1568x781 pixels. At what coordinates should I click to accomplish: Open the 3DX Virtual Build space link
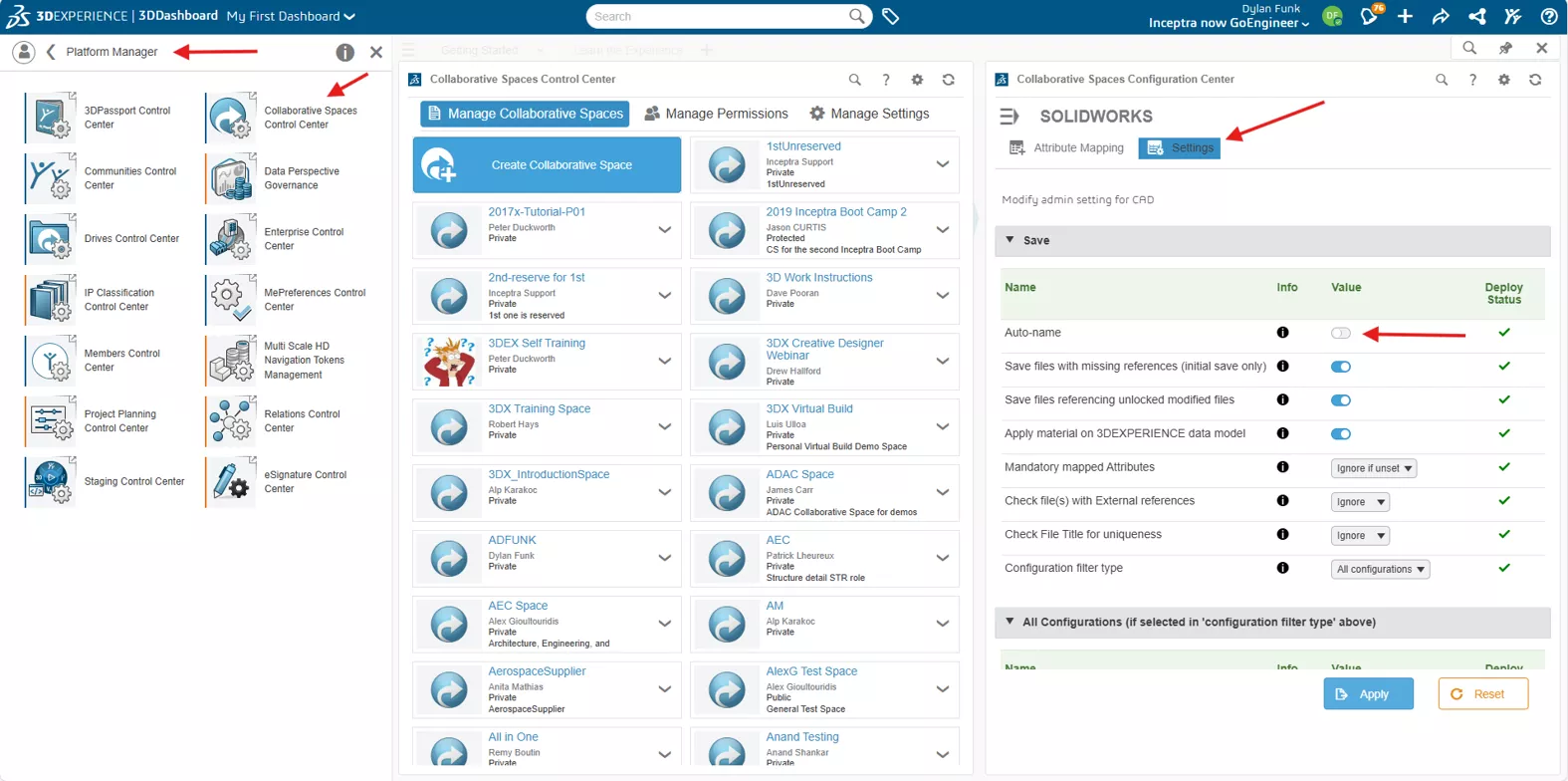[809, 409]
